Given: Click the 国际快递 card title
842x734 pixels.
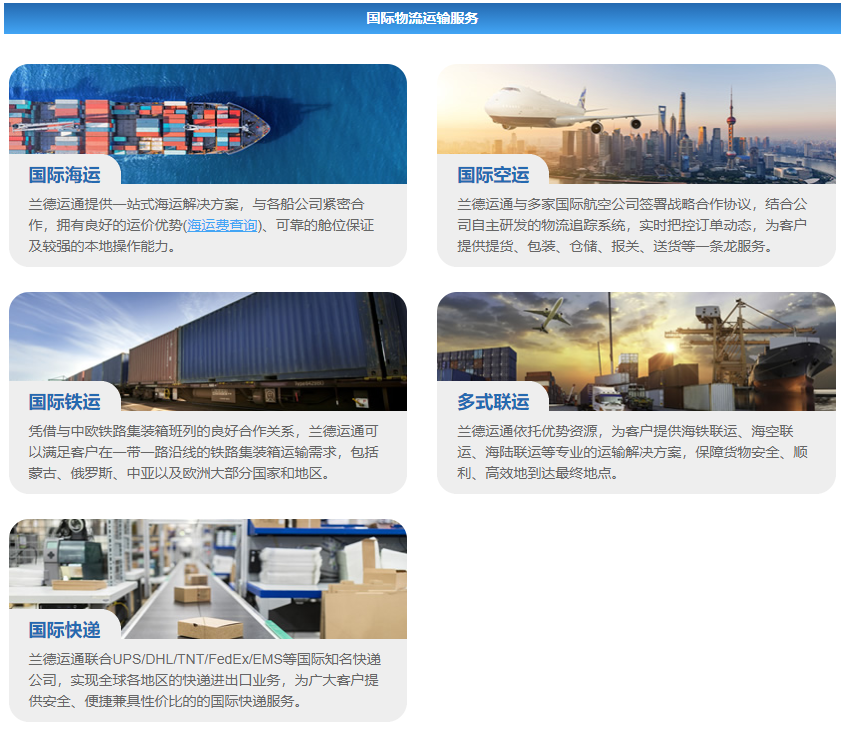Looking at the screenshot, I should [x=65, y=630].
